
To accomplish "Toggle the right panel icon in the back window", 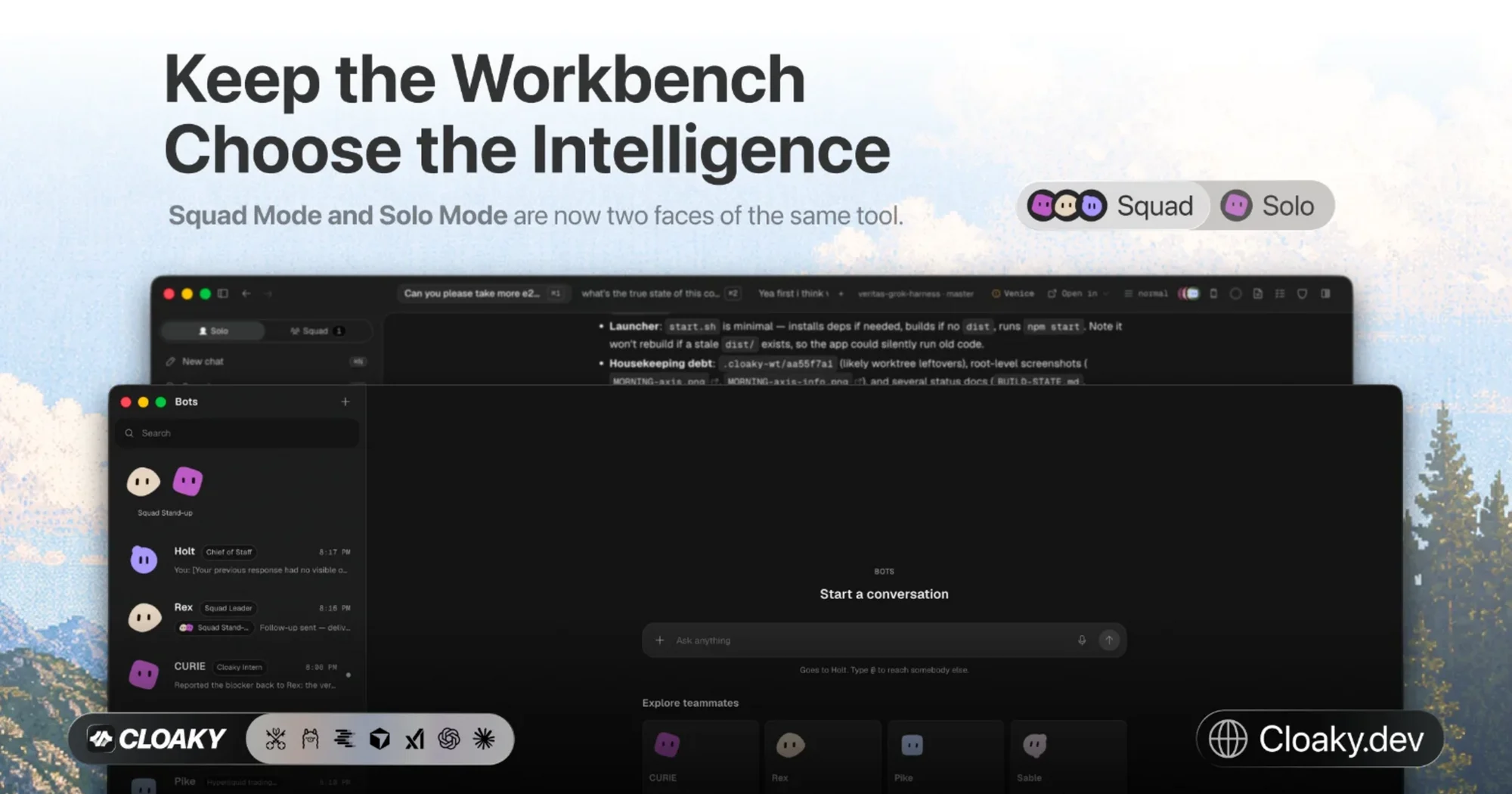I will 1325,293.
